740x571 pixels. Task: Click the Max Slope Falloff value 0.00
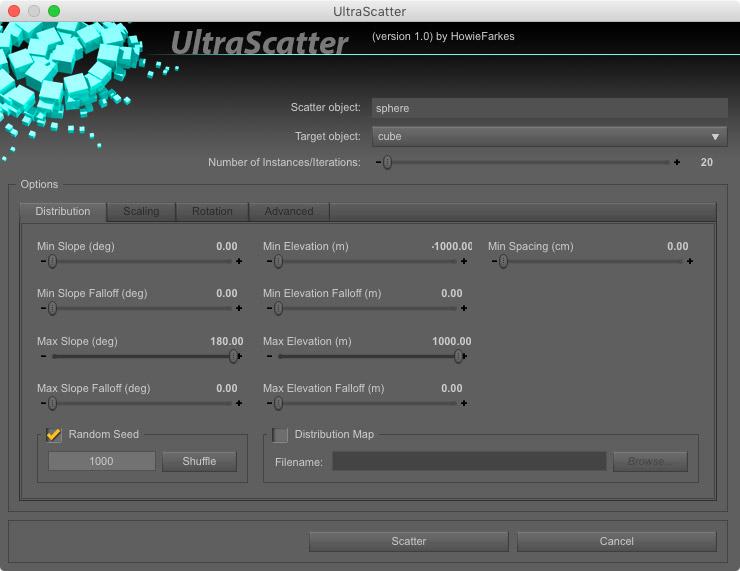(x=227, y=388)
